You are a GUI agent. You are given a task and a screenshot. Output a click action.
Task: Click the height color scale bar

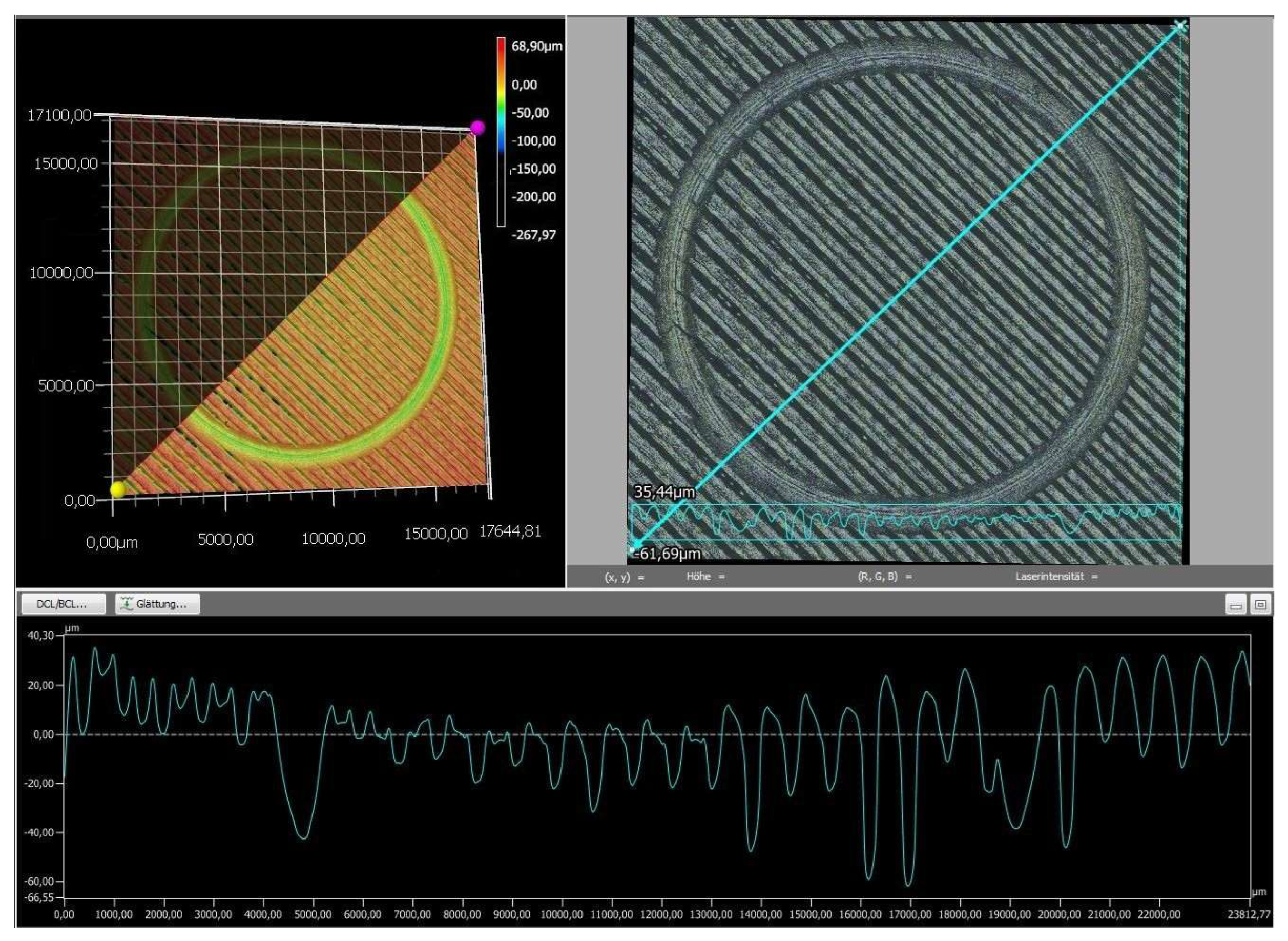click(x=501, y=131)
